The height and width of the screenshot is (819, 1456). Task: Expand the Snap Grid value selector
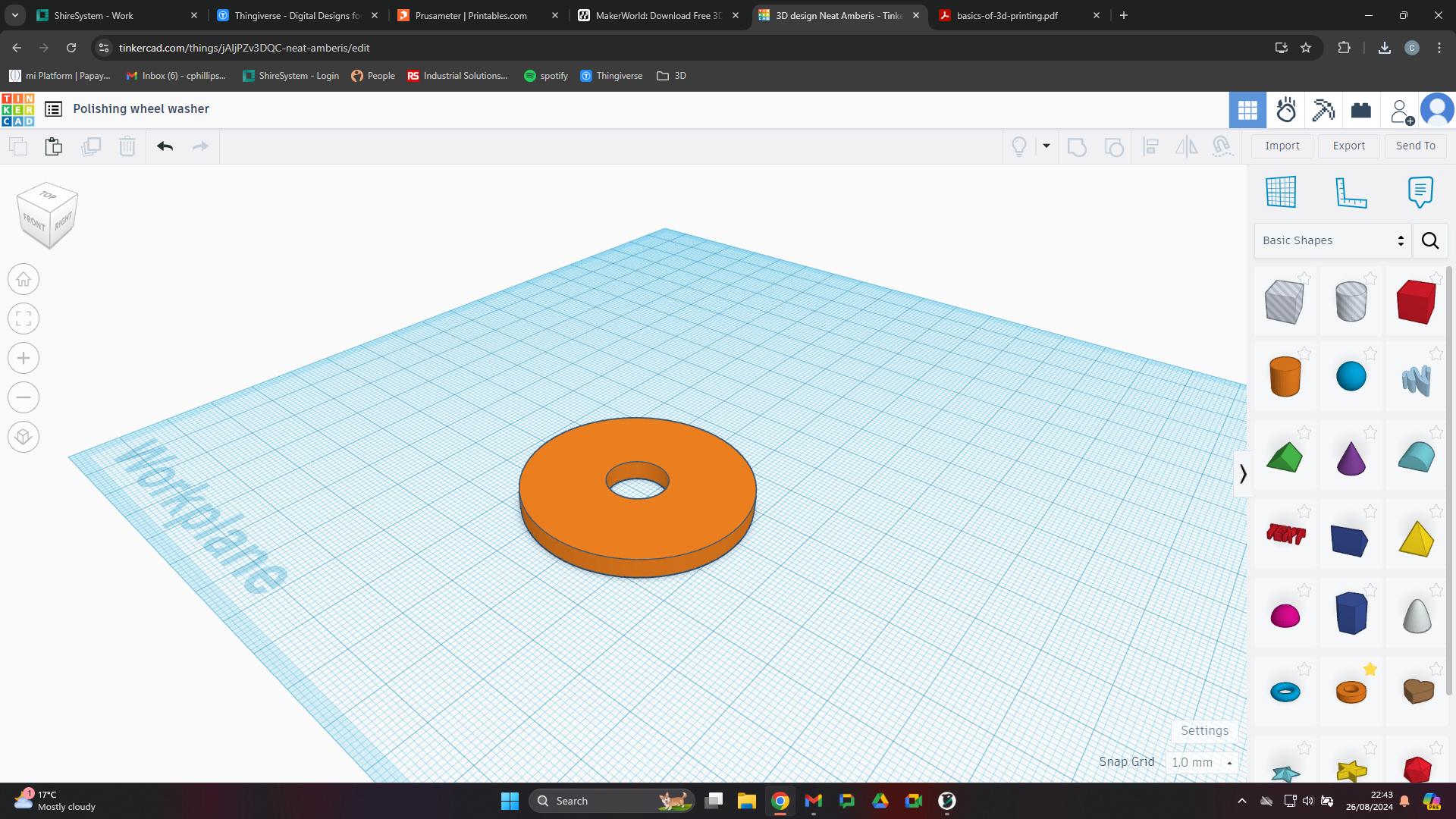(1203, 762)
